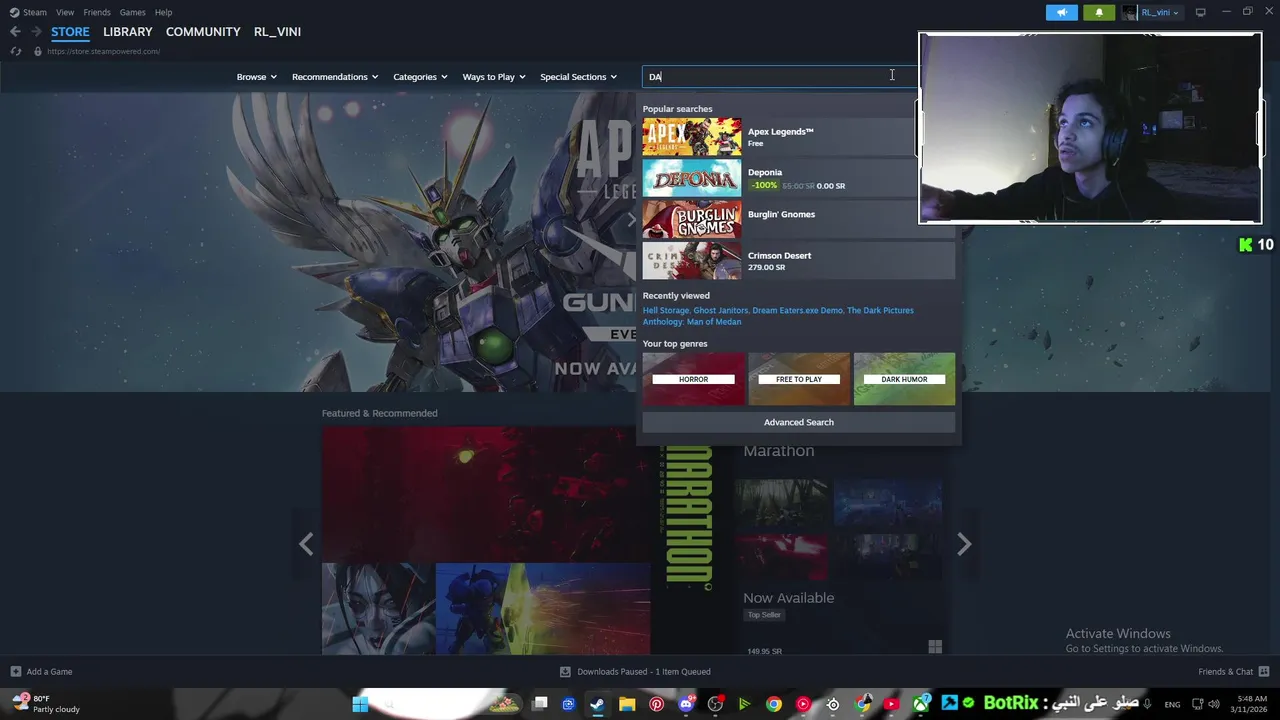The width and height of the screenshot is (1280, 720).
Task: Open the Xbox app in the taskbar
Action: (x=921, y=704)
